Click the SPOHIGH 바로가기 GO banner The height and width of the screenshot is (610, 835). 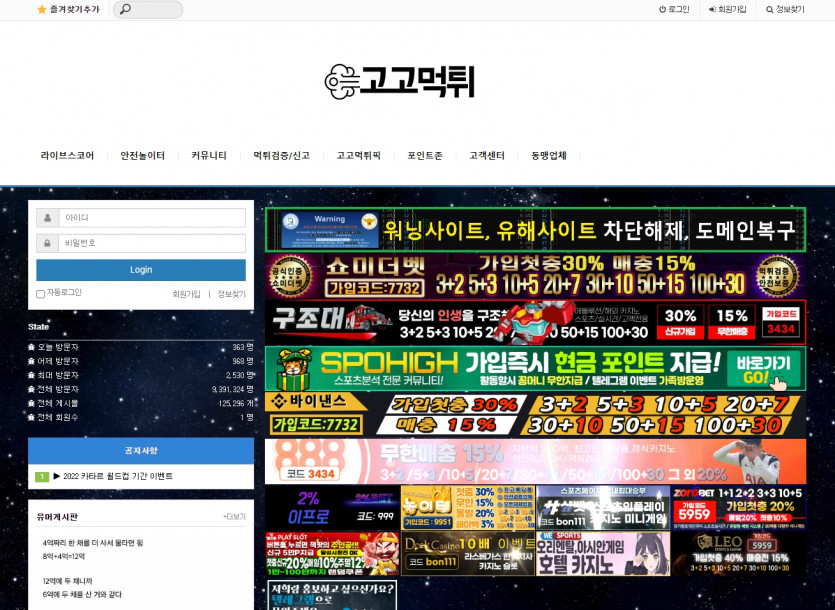point(535,368)
